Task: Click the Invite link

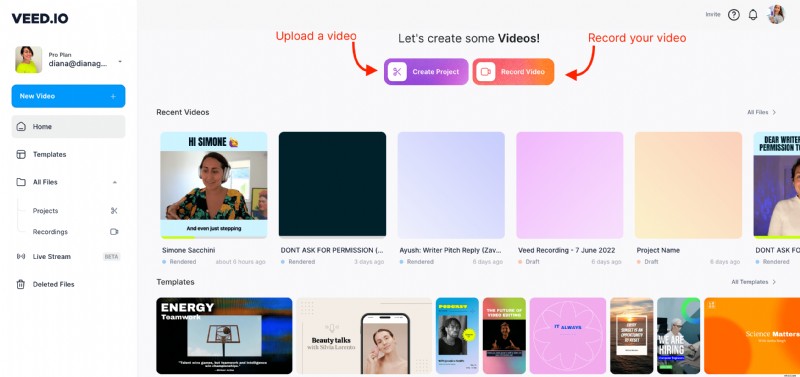Action: pos(713,14)
